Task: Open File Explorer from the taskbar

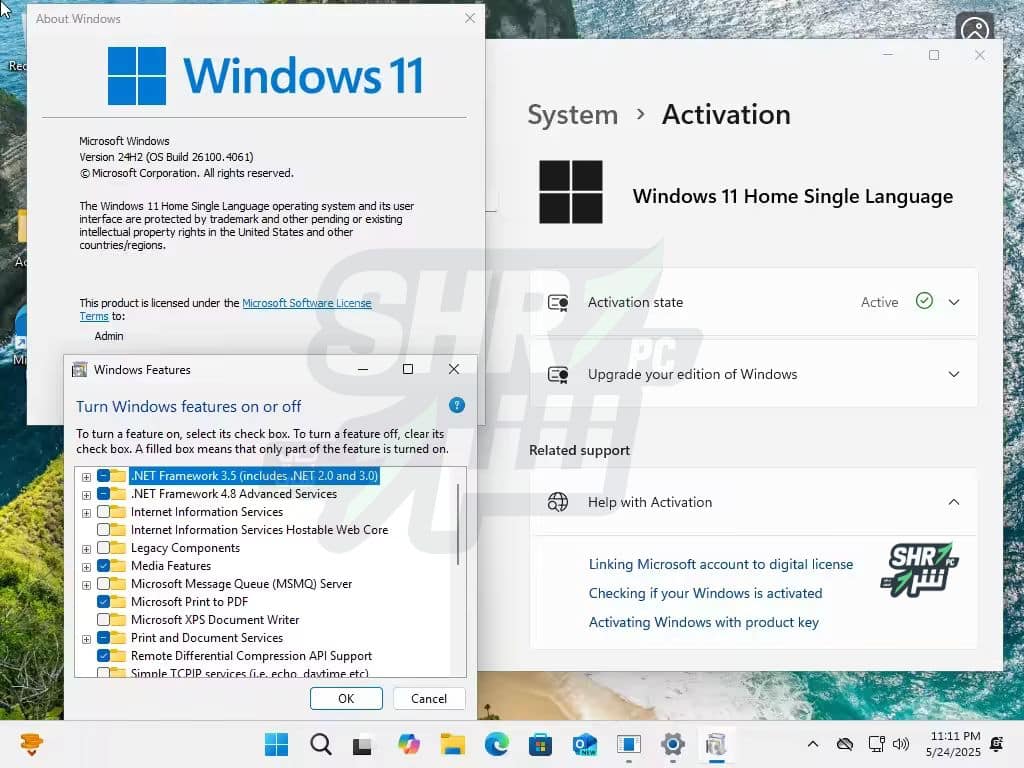Action: coord(452,744)
